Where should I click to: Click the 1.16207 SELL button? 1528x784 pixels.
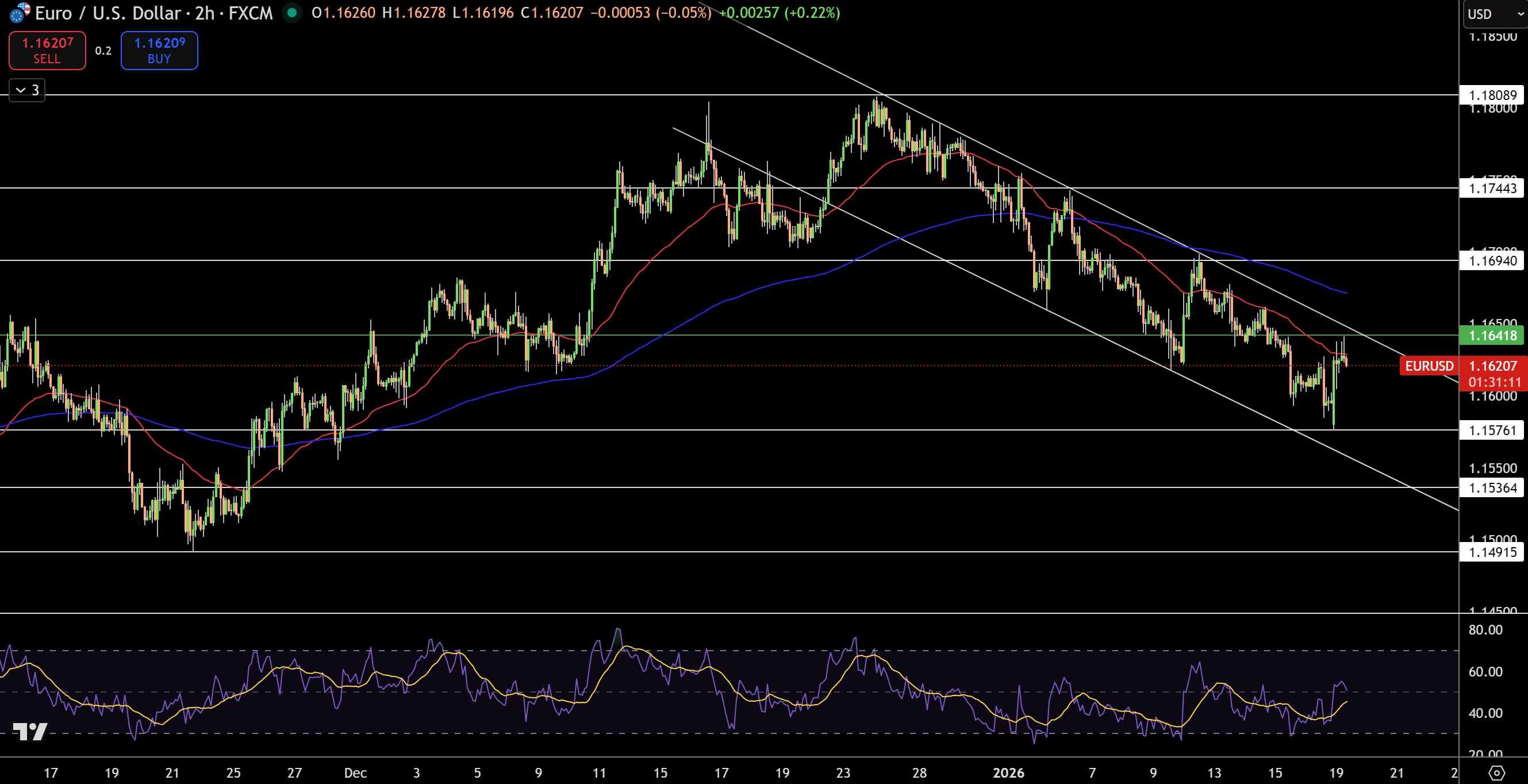click(48, 51)
